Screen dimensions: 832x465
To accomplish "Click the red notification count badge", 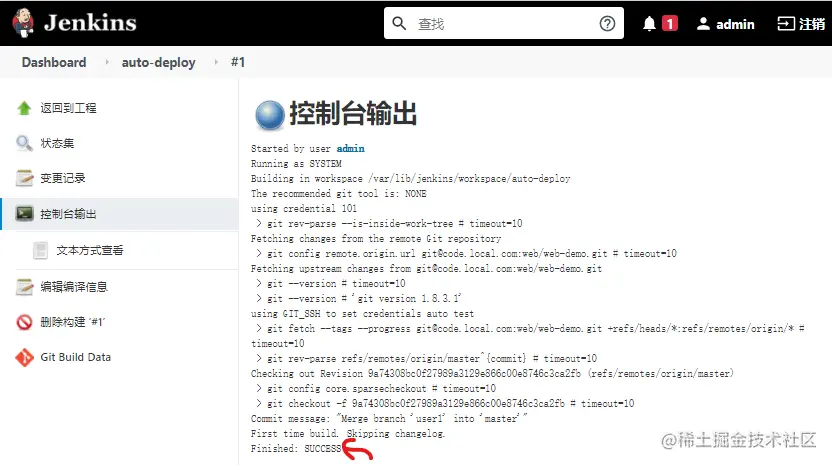I will click(x=670, y=24).
